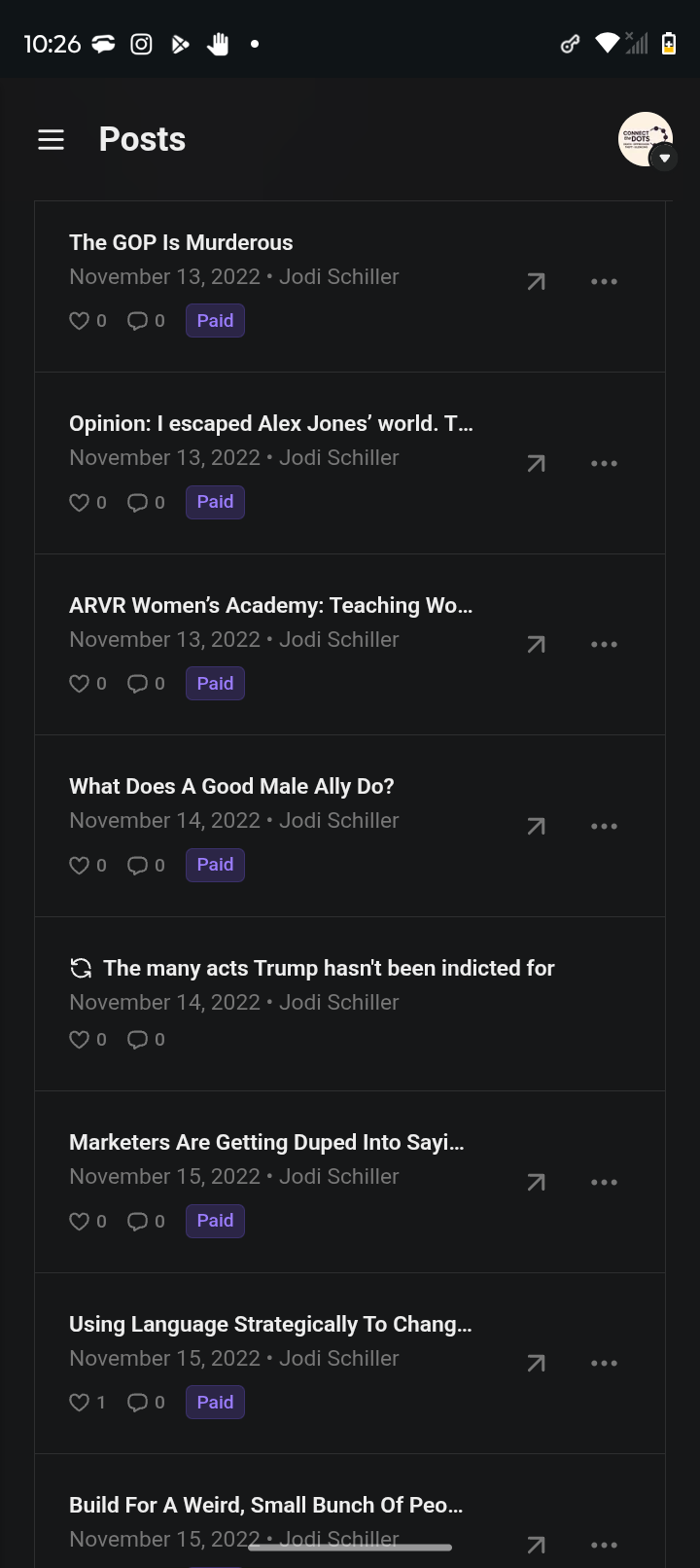Click share arrow on Marketers Are Getting Duped post
The height and width of the screenshot is (1568, 700).
click(536, 1182)
